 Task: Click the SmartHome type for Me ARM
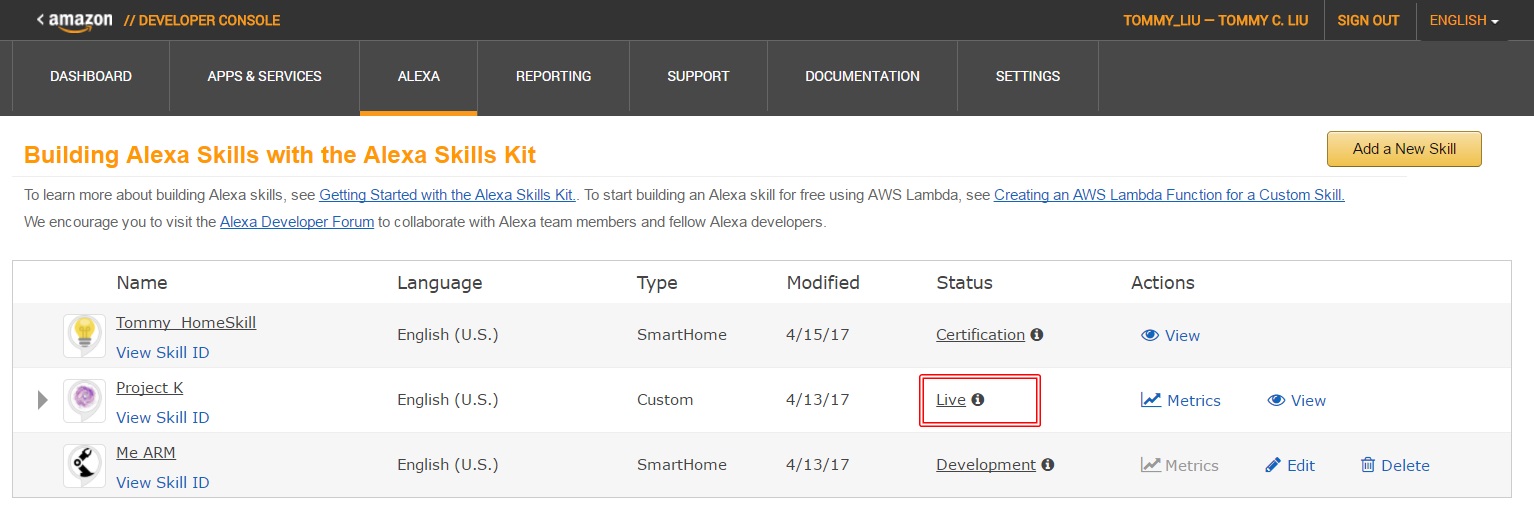(682, 465)
